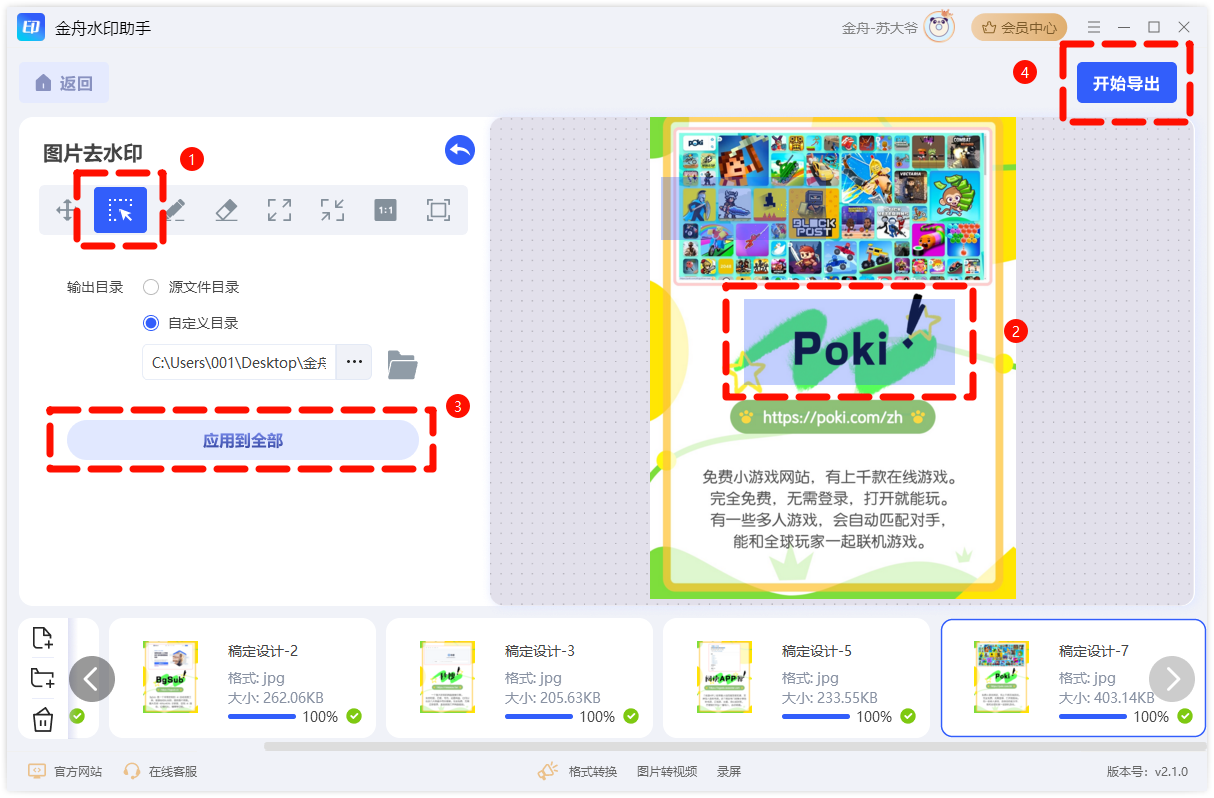Open the 在线客服 support link

(x=160, y=771)
